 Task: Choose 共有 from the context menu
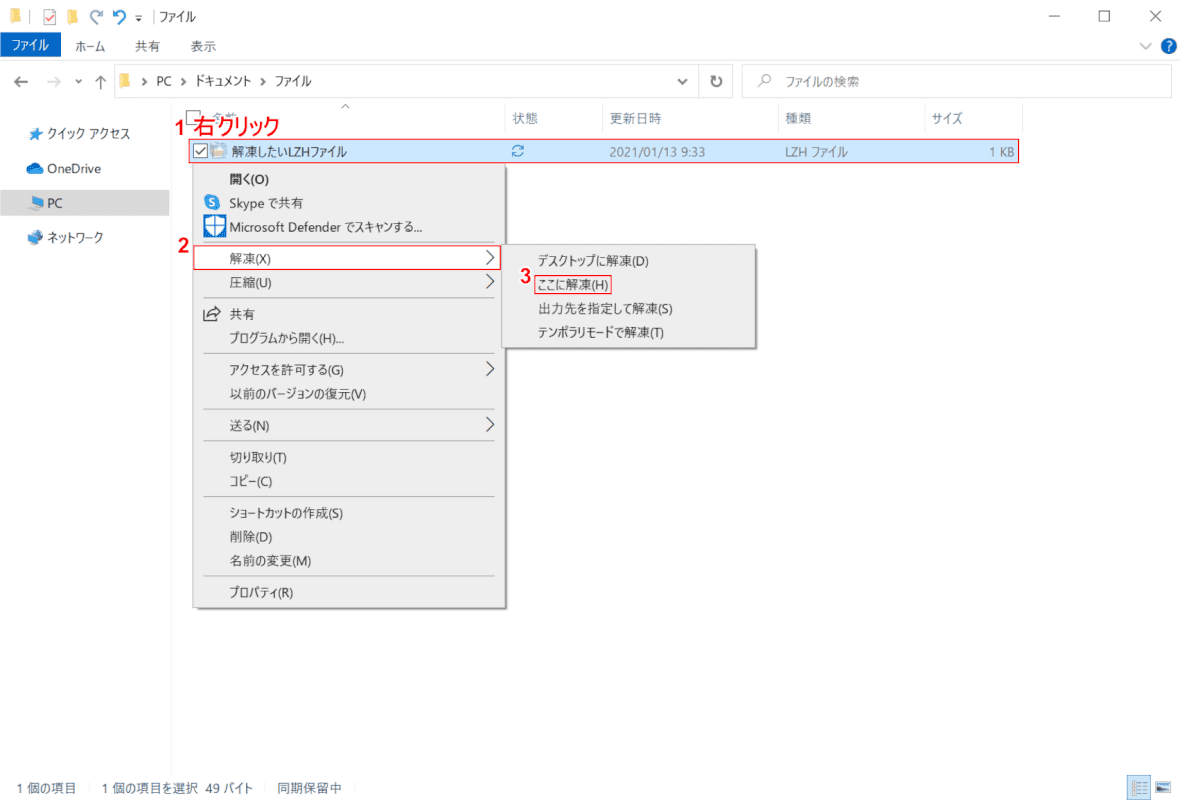[x=349, y=314]
